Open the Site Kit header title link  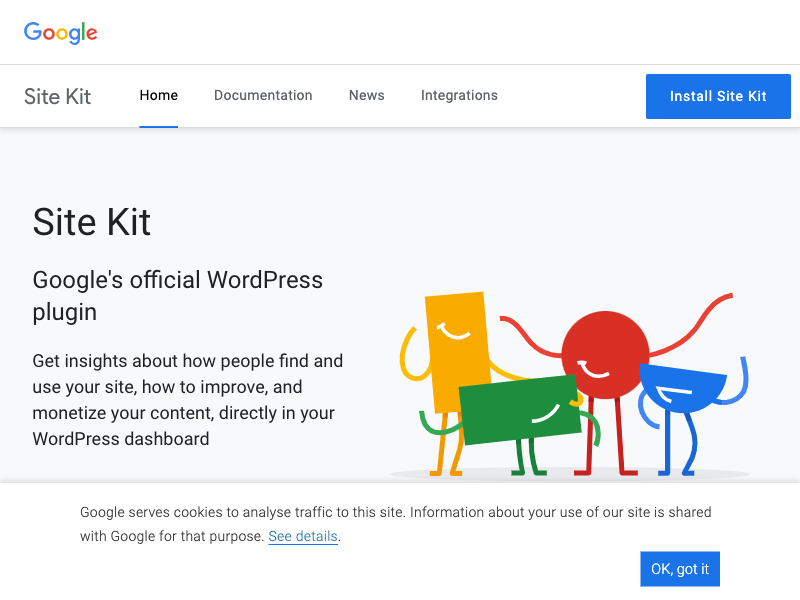[x=57, y=96]
